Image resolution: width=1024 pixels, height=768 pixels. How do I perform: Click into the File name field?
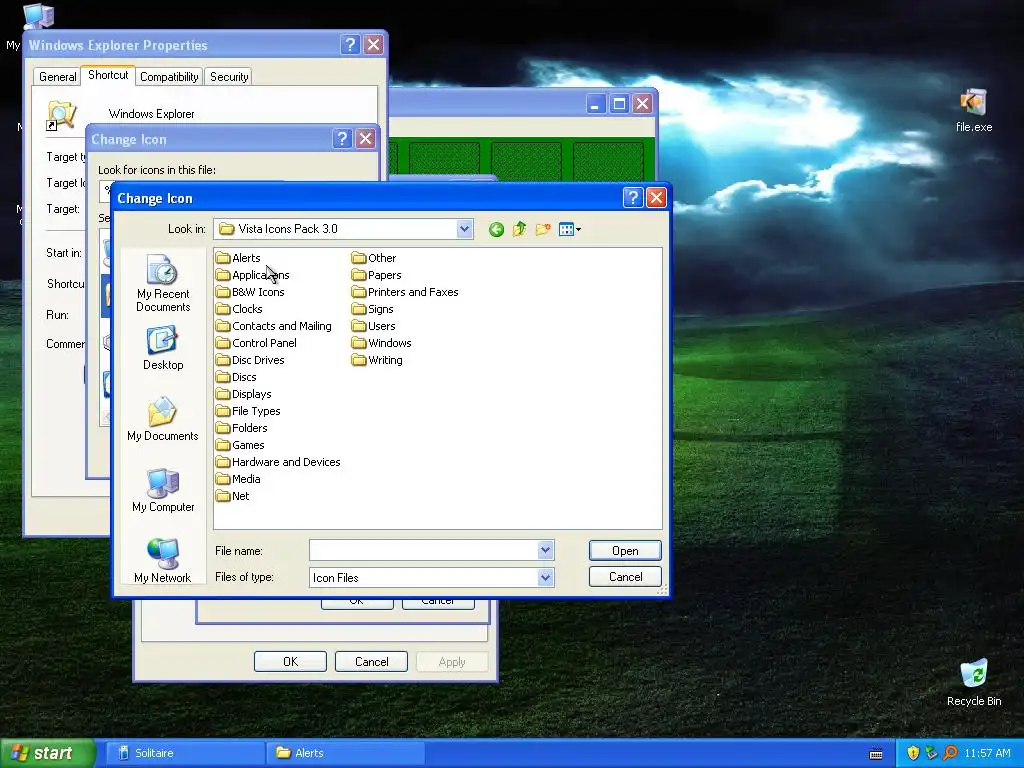(423, 551)
